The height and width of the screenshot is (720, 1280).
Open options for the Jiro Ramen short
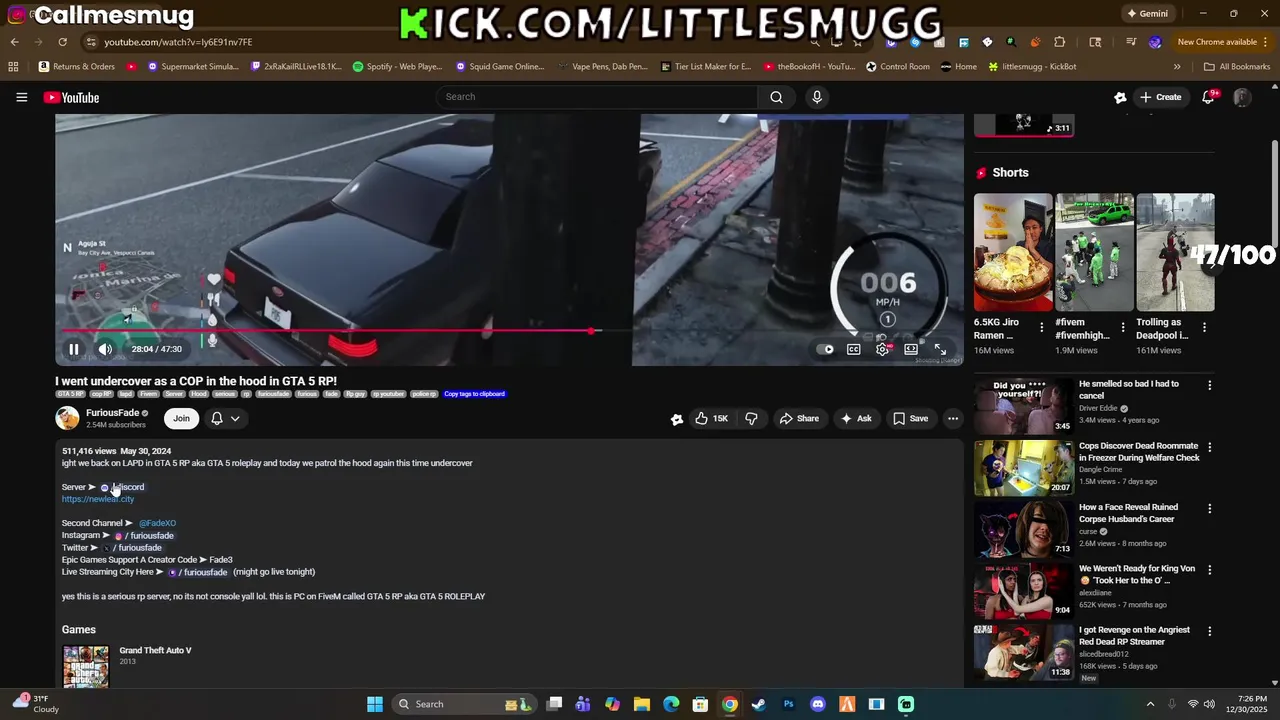point(1042,327)
